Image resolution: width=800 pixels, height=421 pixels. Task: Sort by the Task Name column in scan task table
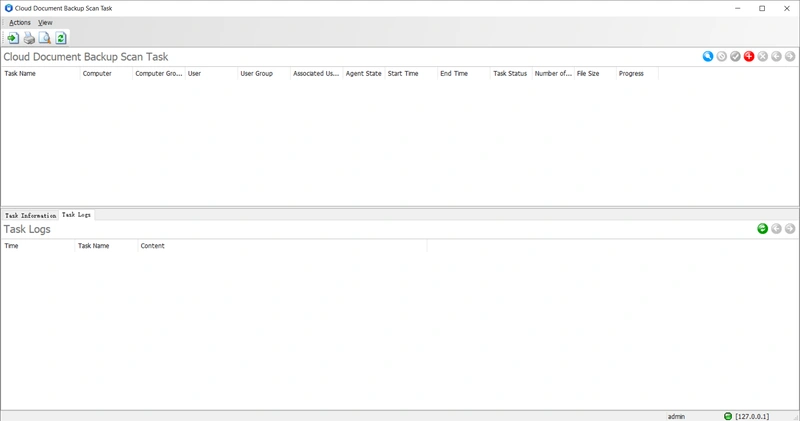(41, 73)
